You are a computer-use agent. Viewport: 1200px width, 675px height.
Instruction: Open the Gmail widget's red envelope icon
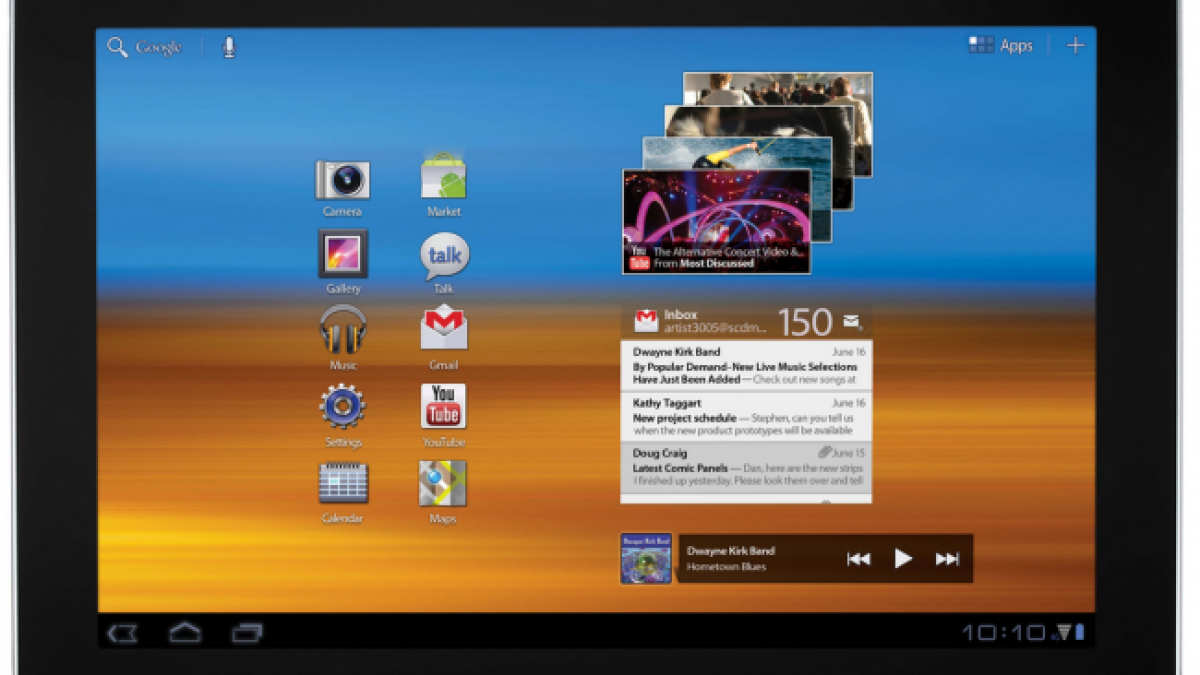click(646, 321)
